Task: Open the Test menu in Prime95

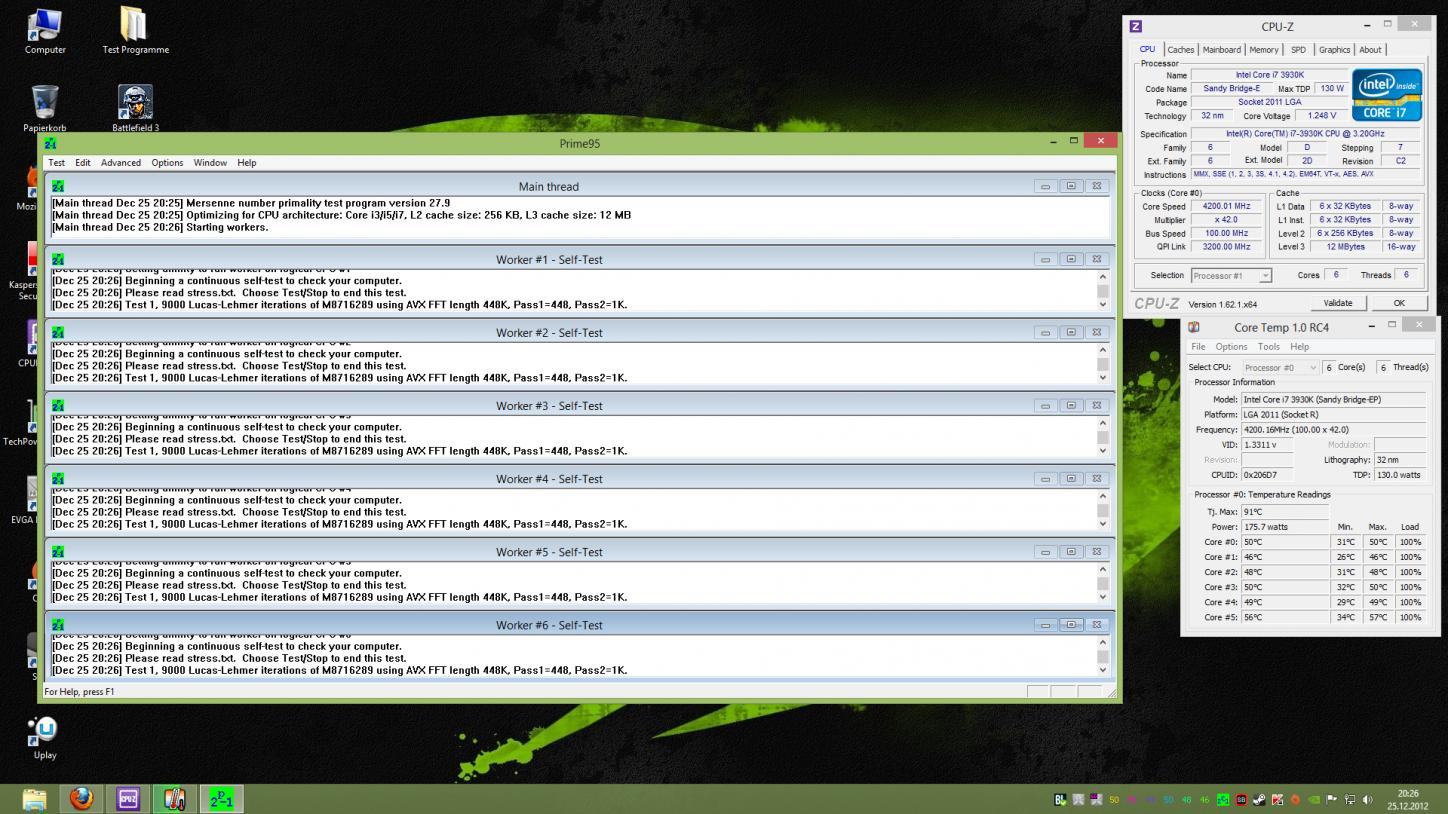Action: [57, 163]
